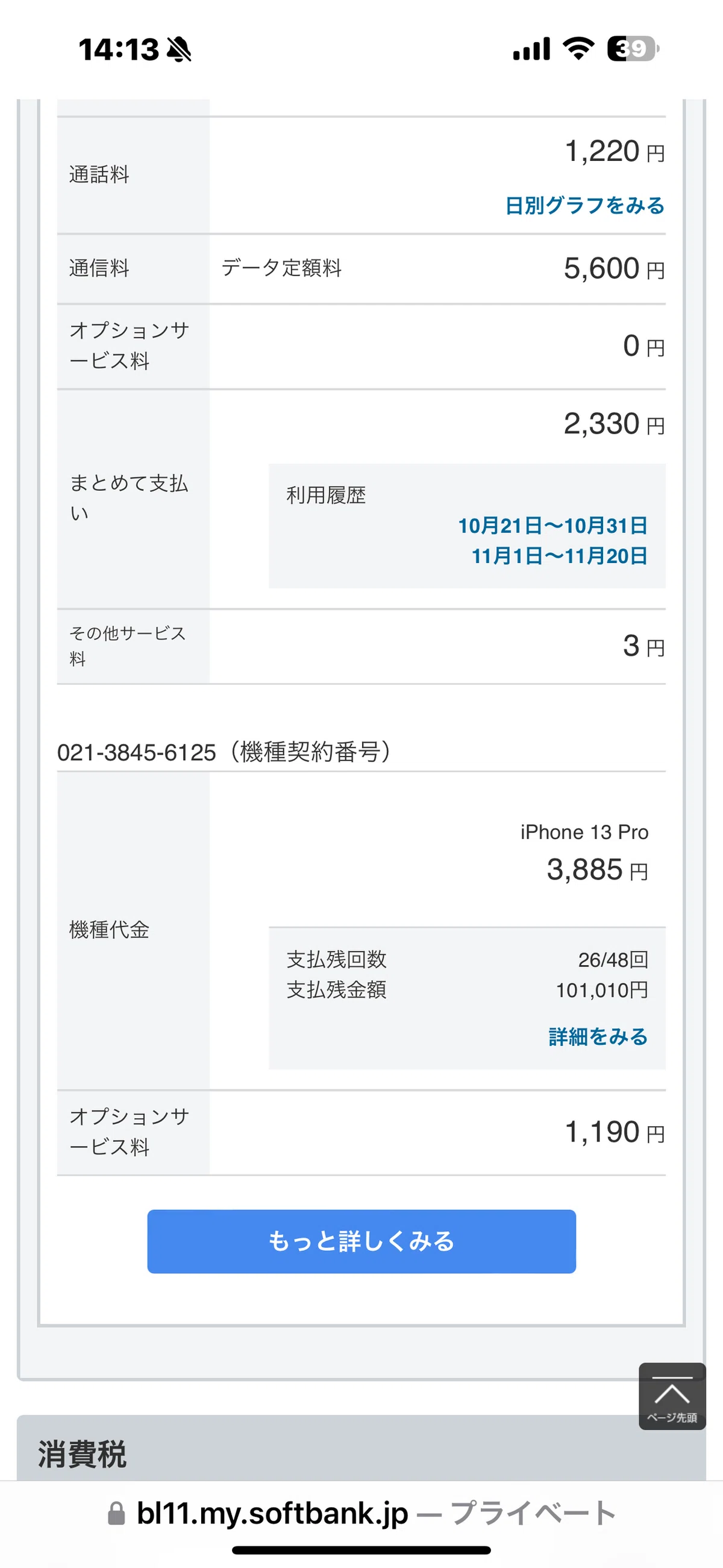Select the contract number 021-3845-6125 heading

pyautogui.click(x=224, y=752)
